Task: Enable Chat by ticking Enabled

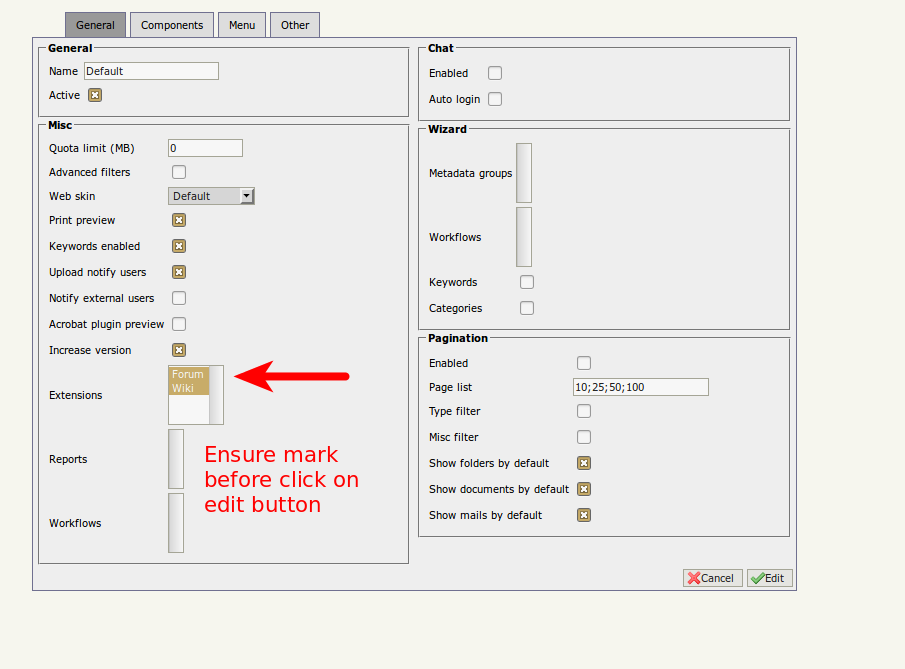Action: pos(495,73)
